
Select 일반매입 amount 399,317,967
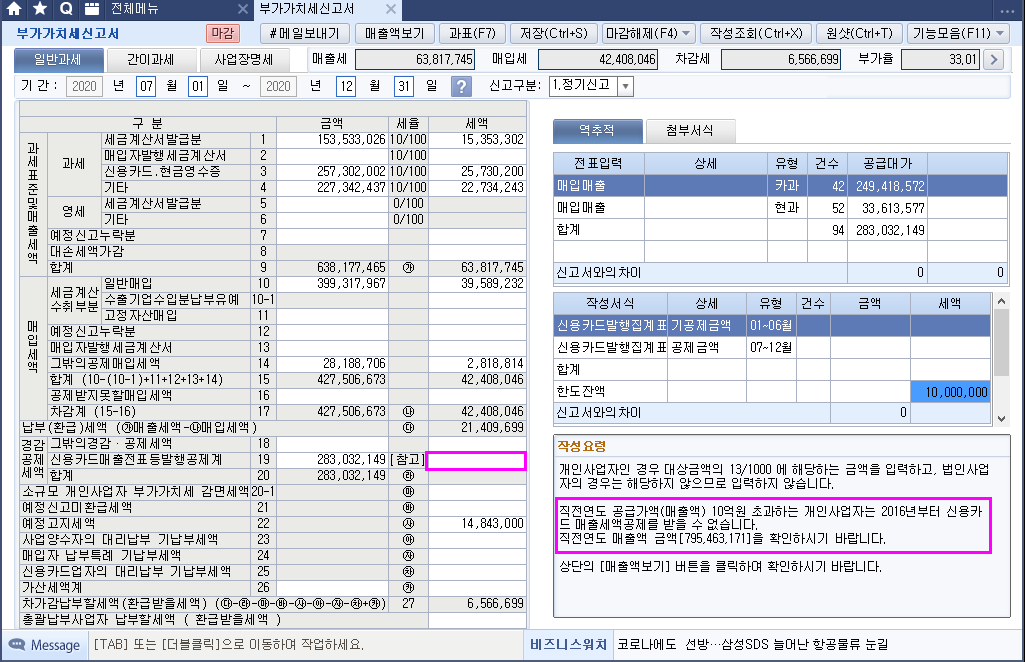(x=332, y=284)
